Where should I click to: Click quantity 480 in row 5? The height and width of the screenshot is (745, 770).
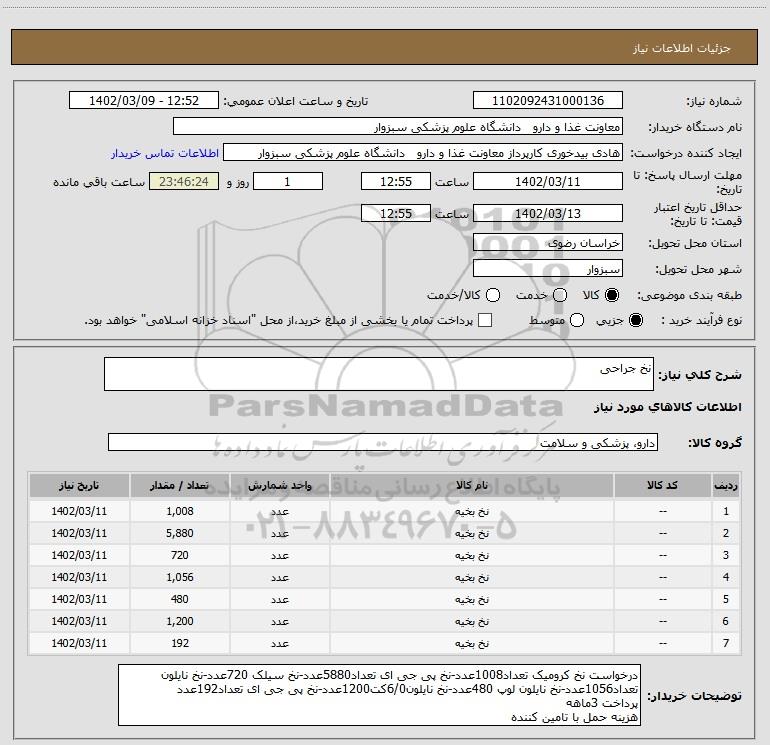(x=180, y=600)
